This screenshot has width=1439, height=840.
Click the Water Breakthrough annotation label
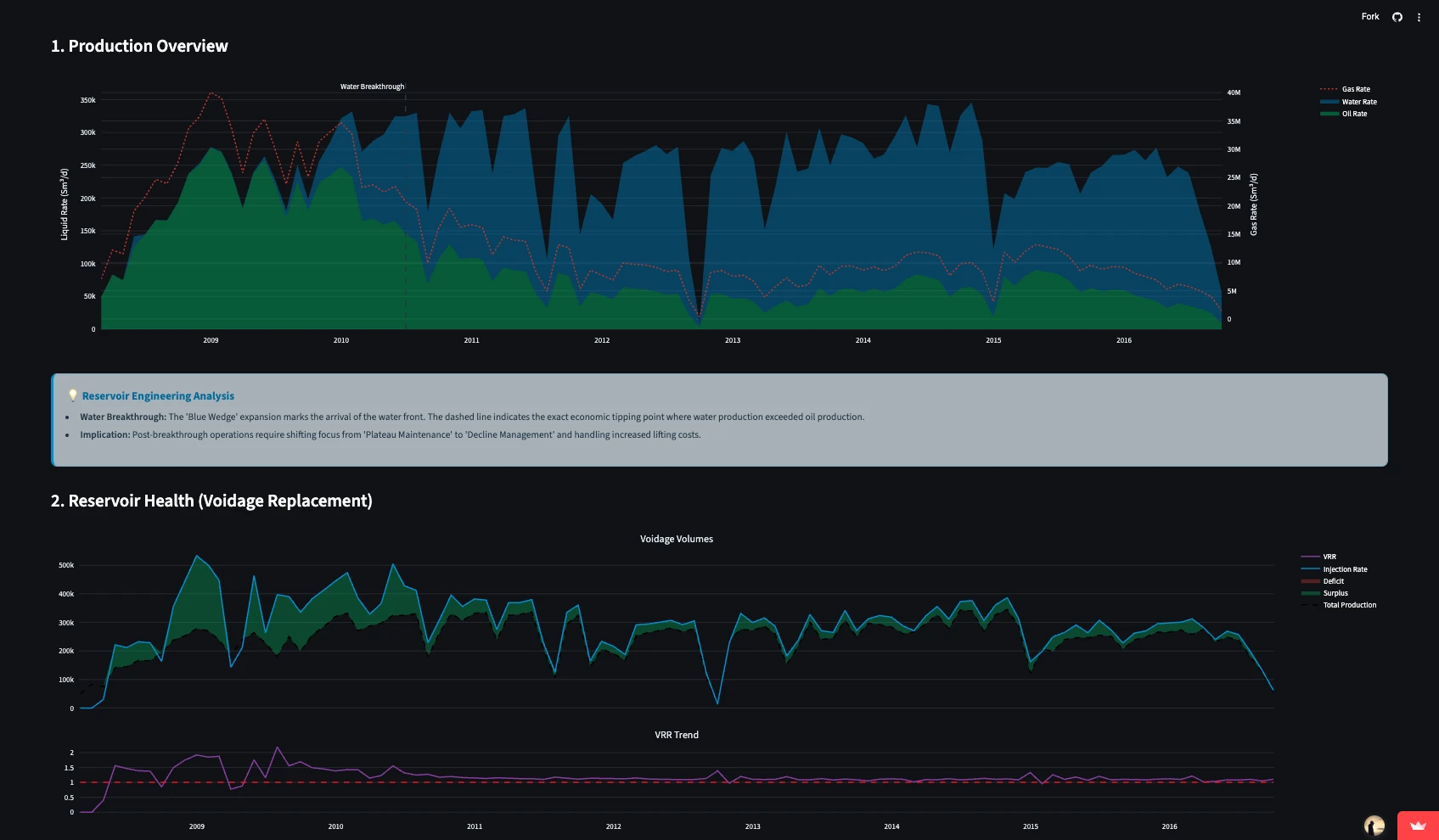(372, 87)
